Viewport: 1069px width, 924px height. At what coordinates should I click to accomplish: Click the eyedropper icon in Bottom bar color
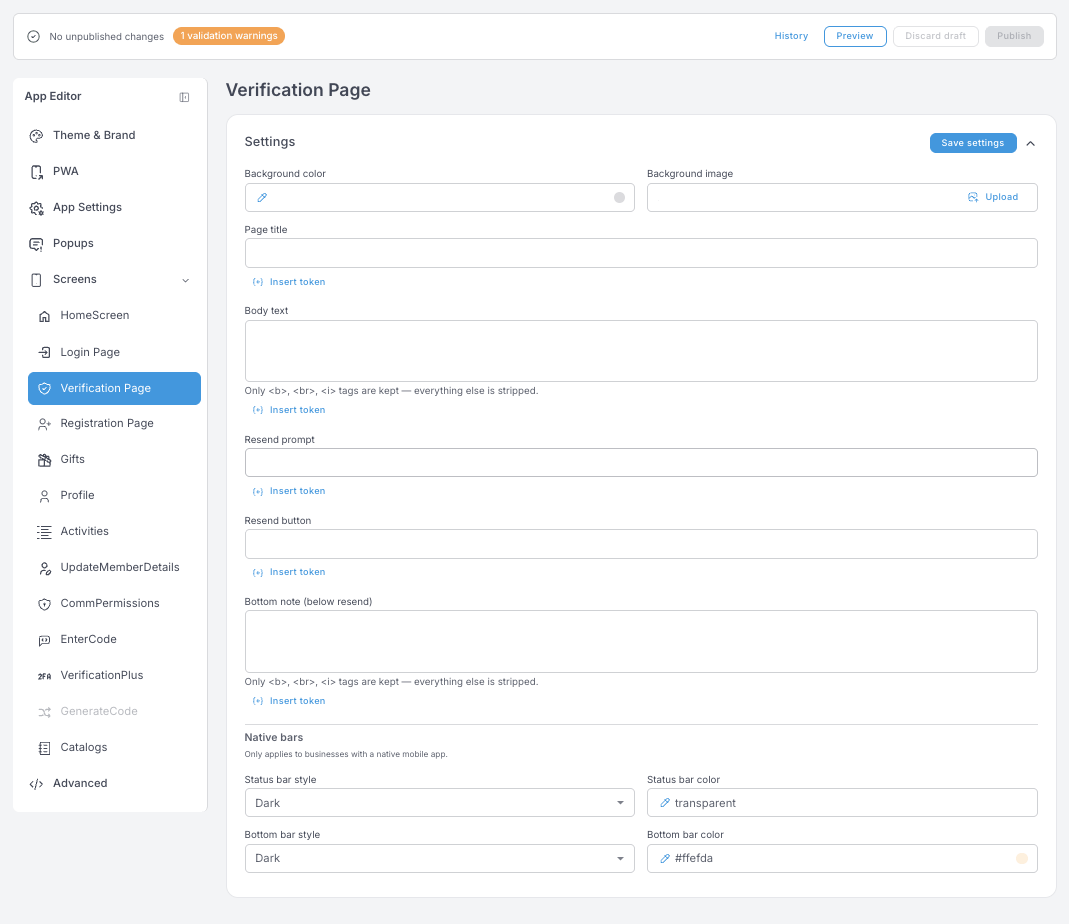pos(665,858)
